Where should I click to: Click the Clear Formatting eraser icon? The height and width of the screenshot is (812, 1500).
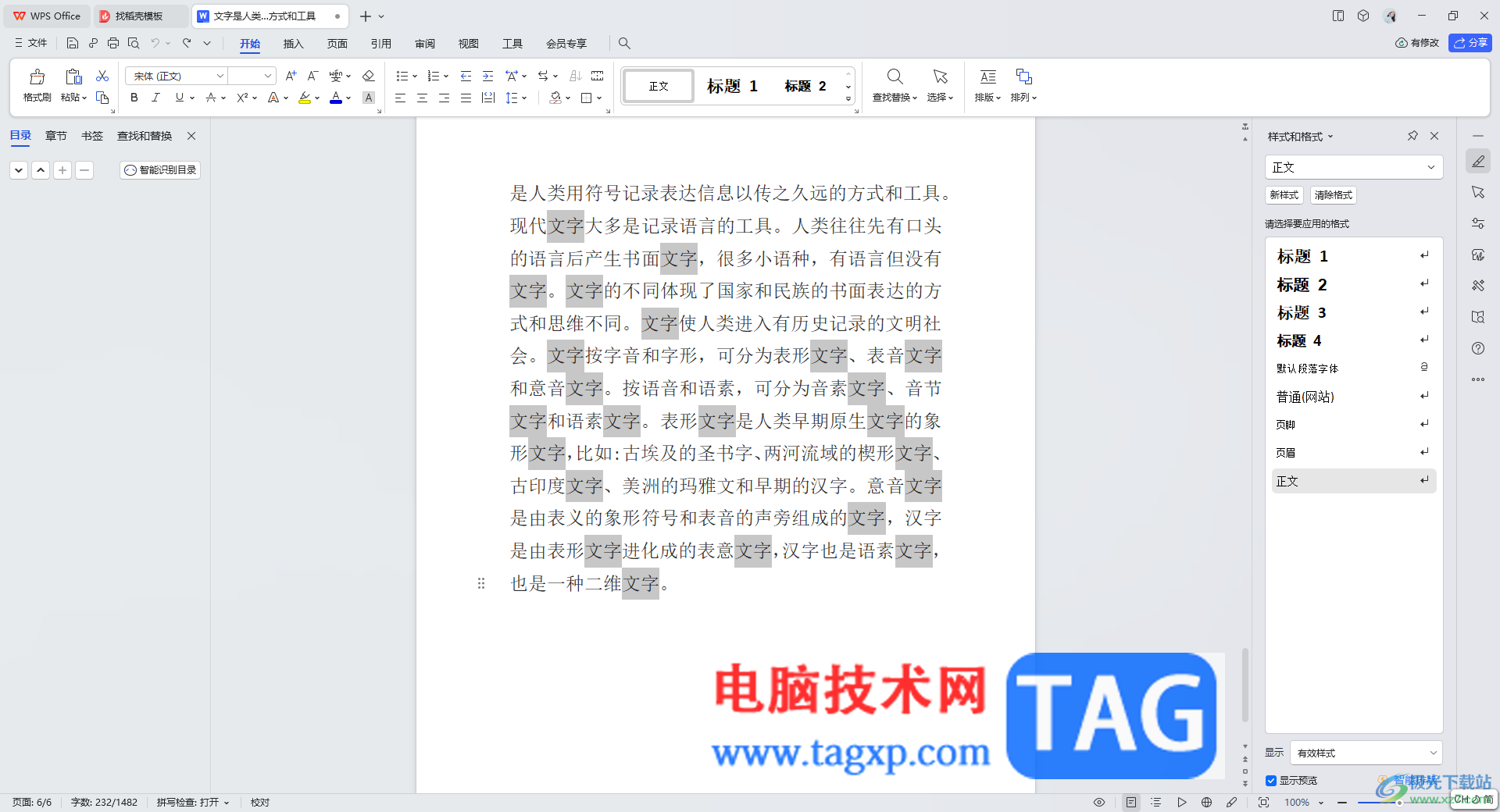pos(369,76)
